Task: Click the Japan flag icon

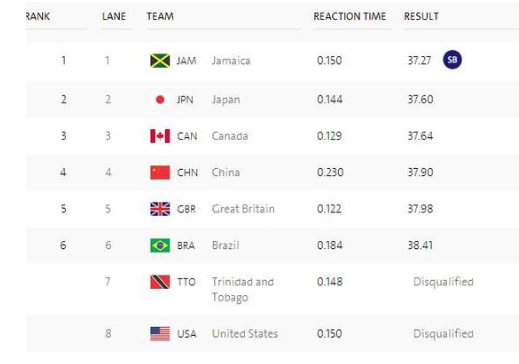Action: 160,100
